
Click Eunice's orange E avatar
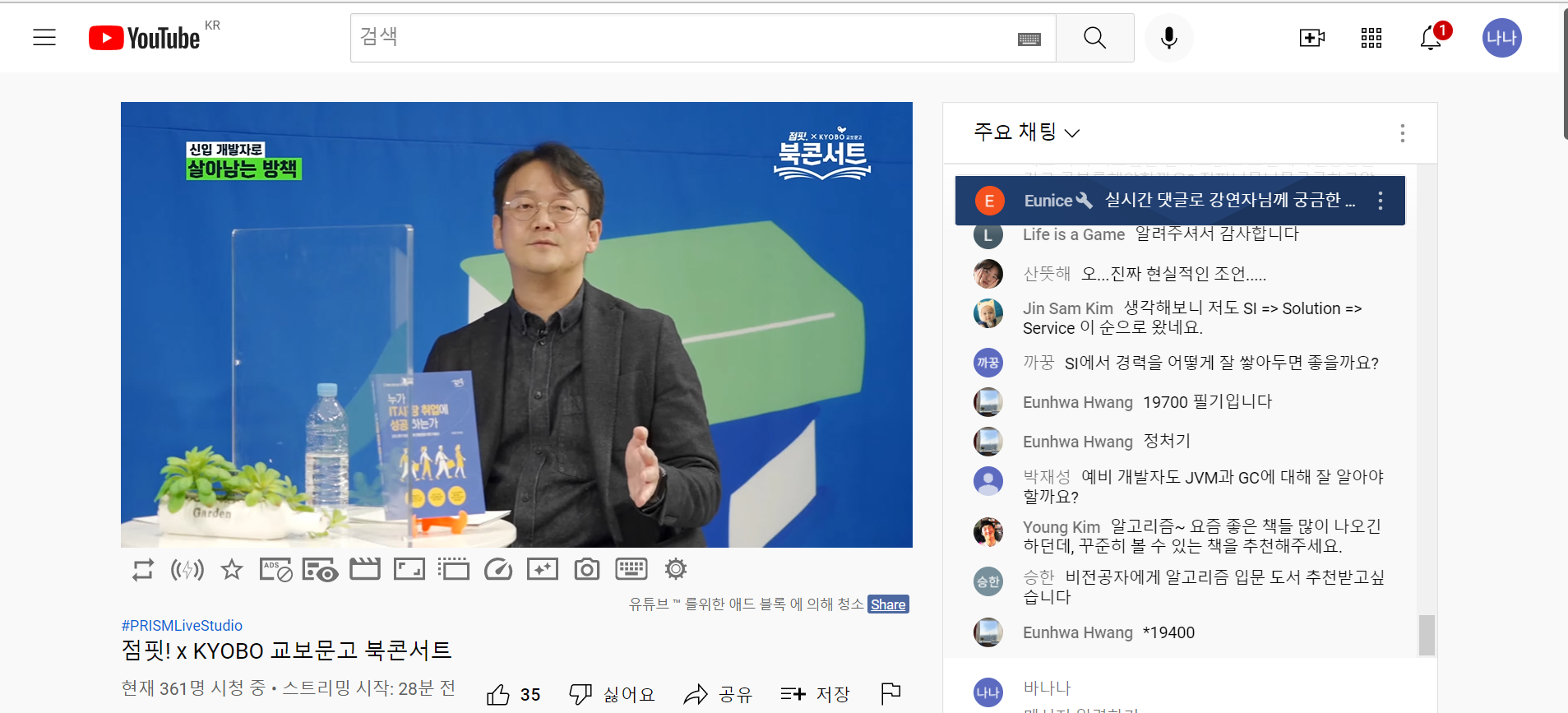pos(989,201)
